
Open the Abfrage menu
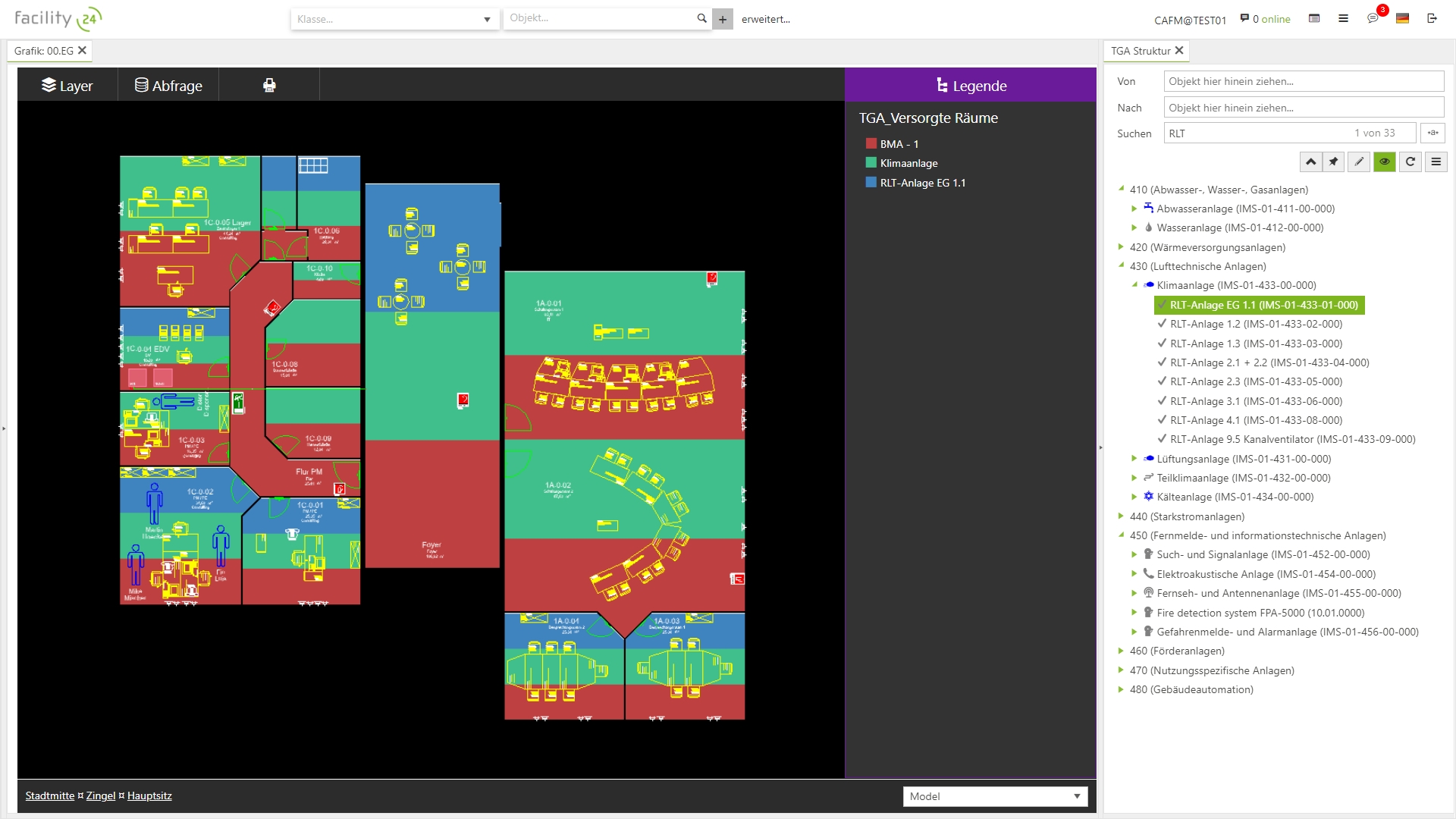coord(168,86)
